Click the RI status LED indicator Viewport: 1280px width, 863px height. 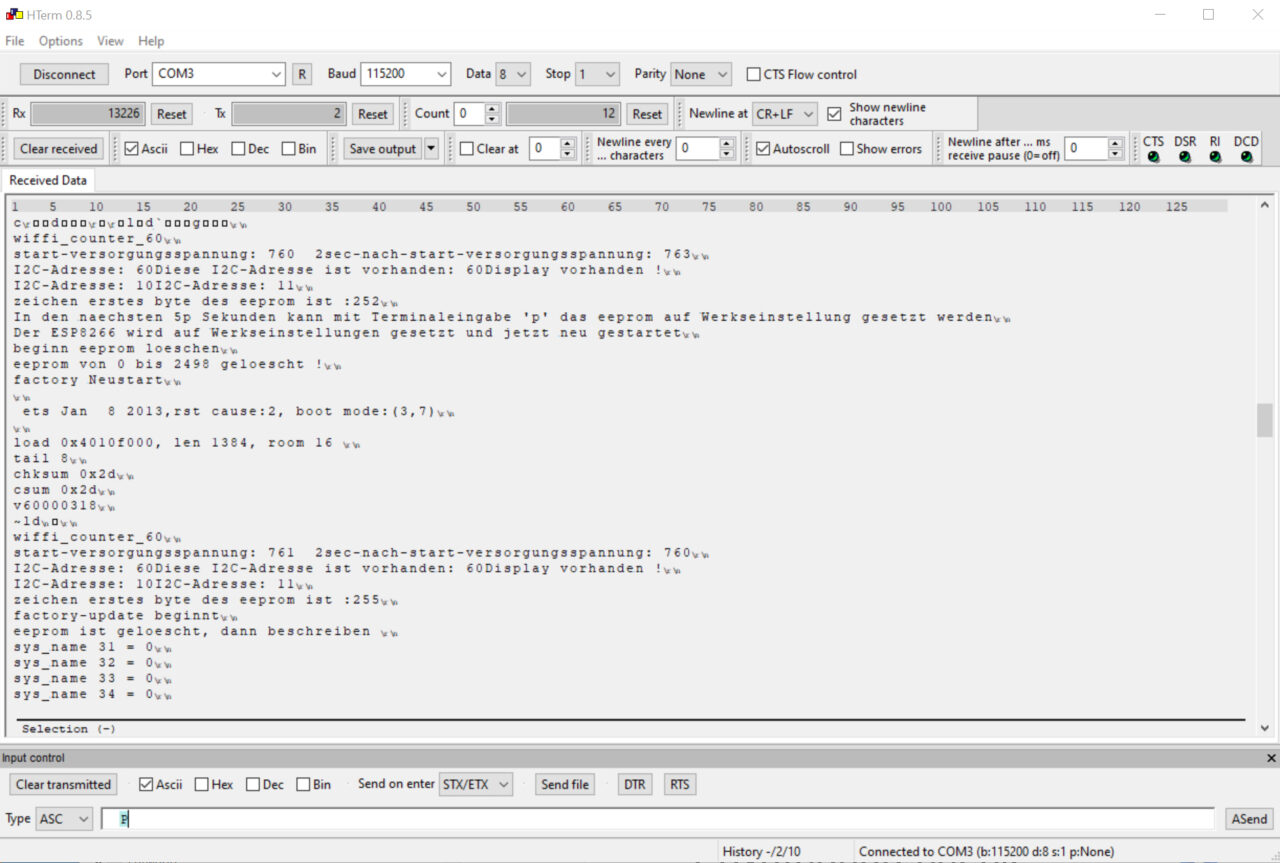pyautogui.click(x=1215, y=157)
